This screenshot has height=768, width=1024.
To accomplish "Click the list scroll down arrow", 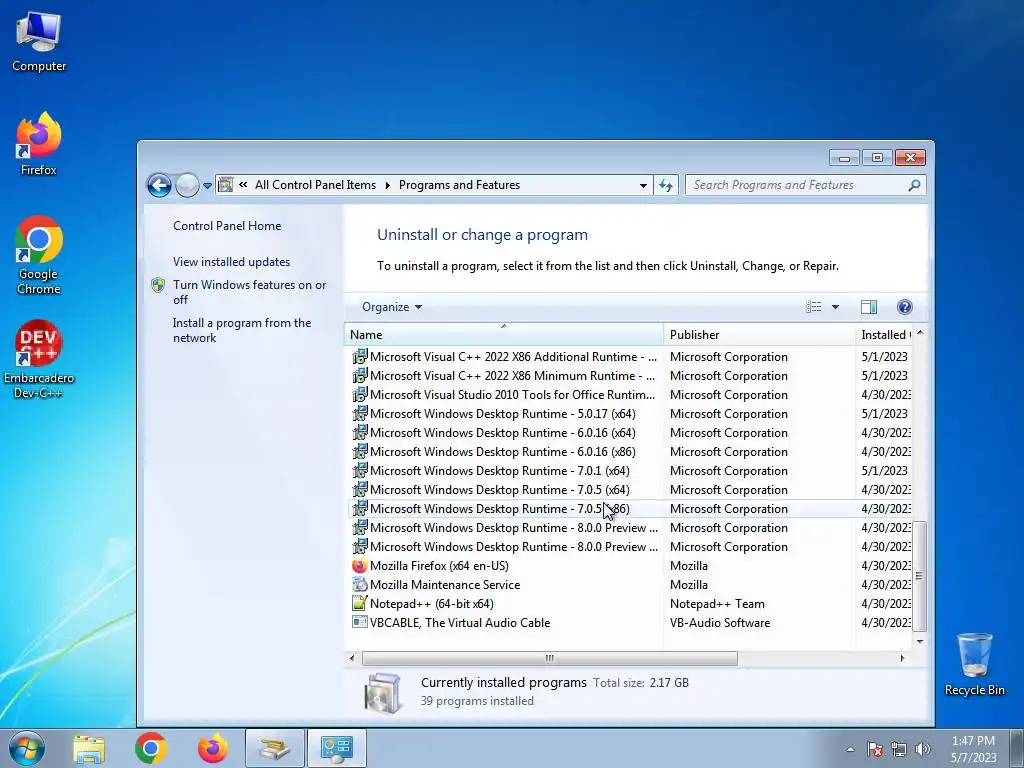I will coord(920,641).
